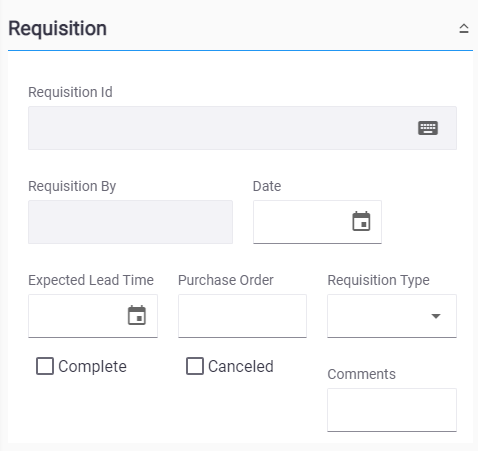This screenshot has width=478, height=451.
Task: Click inside the Requisition By field
Action: 130,222
